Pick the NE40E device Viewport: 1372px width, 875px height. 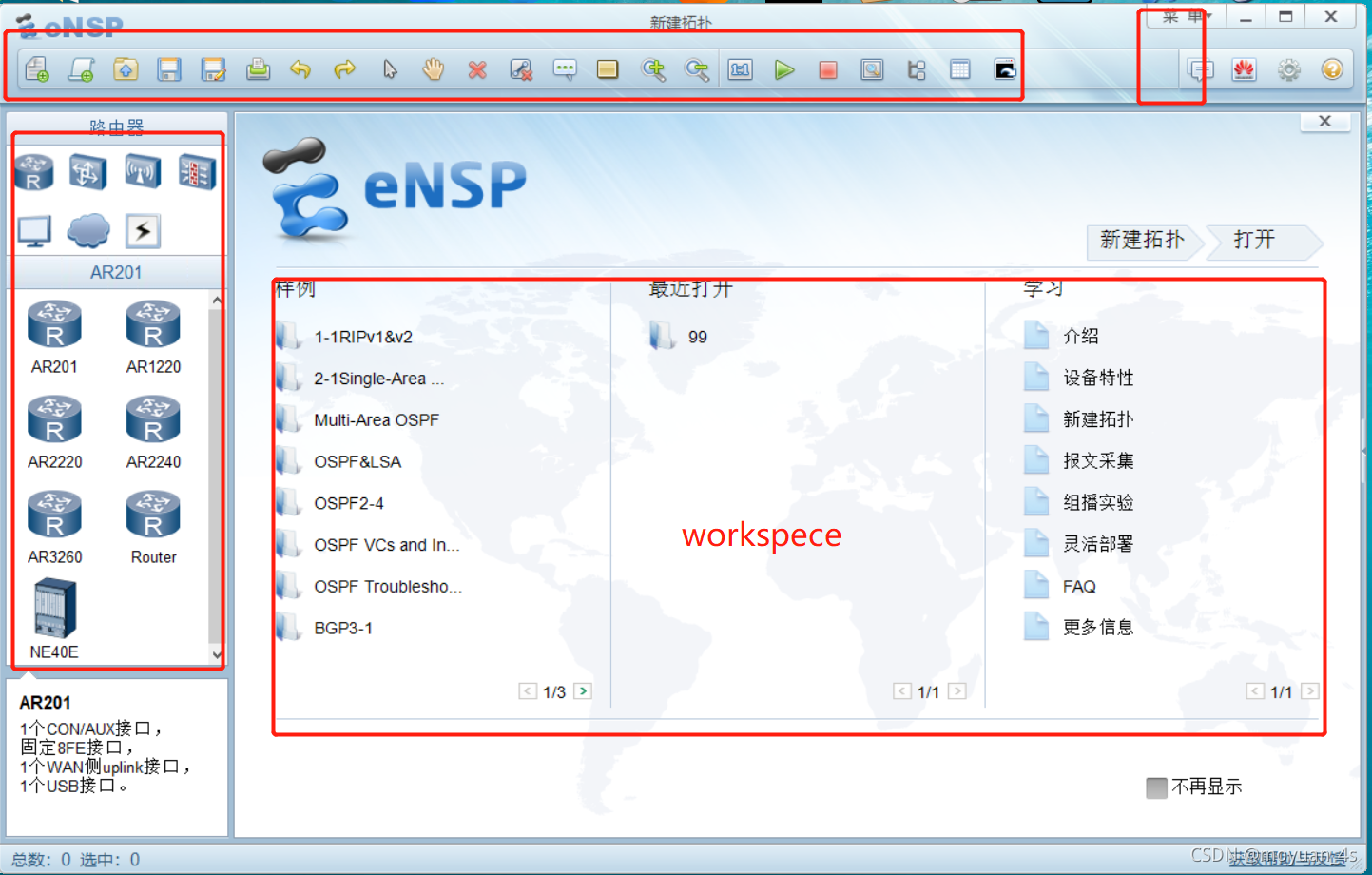point(54,619)
